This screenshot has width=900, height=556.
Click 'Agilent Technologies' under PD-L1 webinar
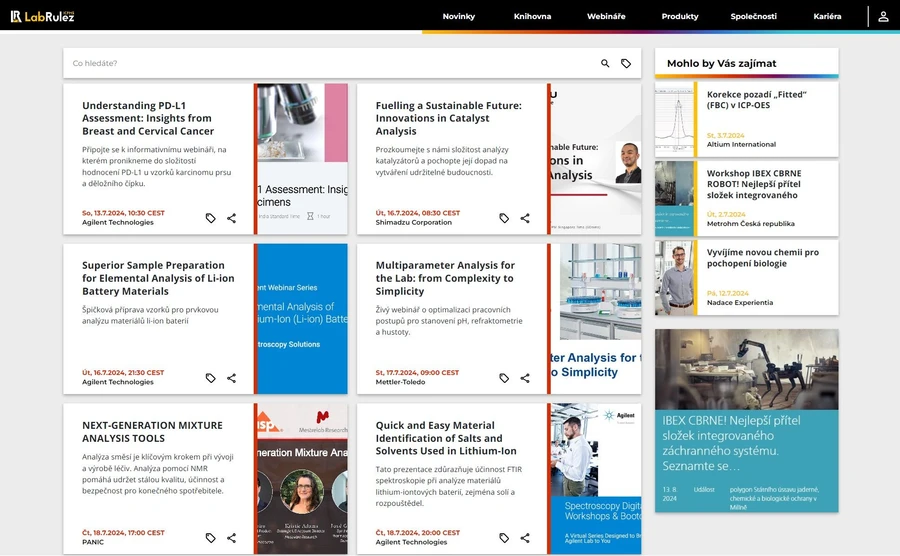coord(118,223)
